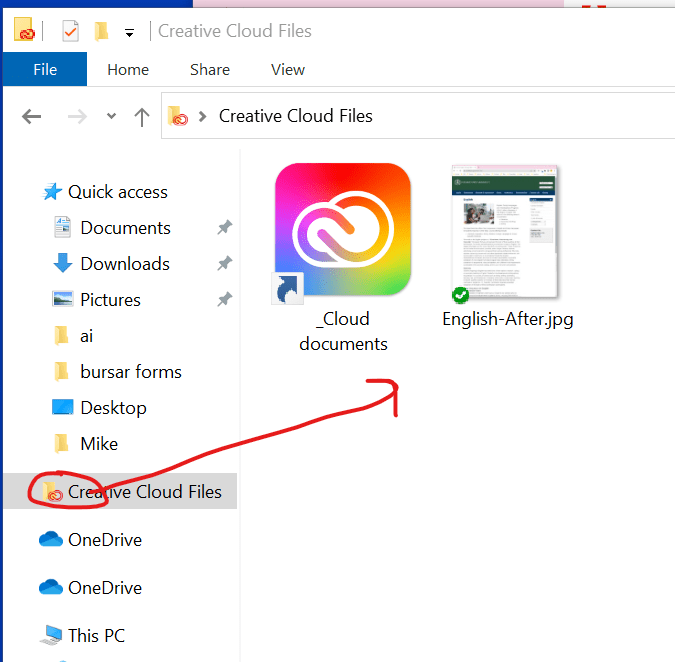Open the Mike folder in sidebar
The height and width of the screenshot is (662, 675).
click(99, 444)
